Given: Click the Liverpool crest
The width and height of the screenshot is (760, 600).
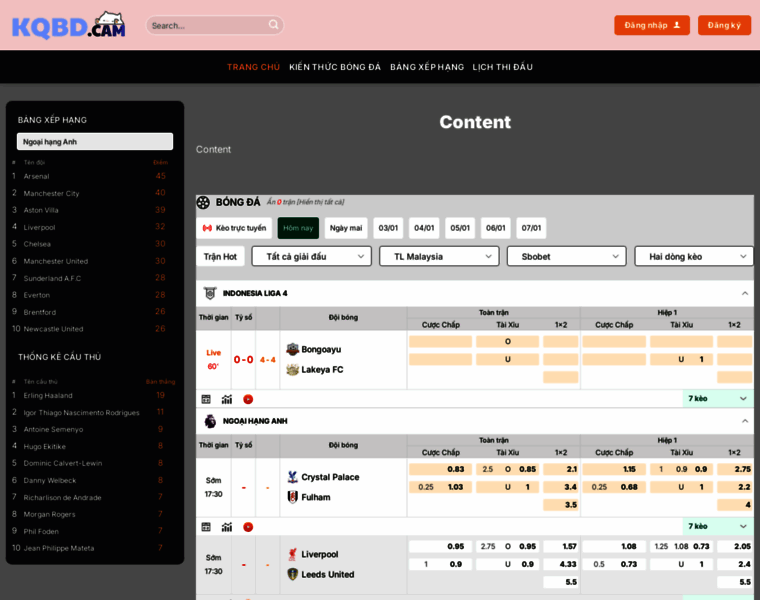Looking at the screenshot, I should click(292, 554).
